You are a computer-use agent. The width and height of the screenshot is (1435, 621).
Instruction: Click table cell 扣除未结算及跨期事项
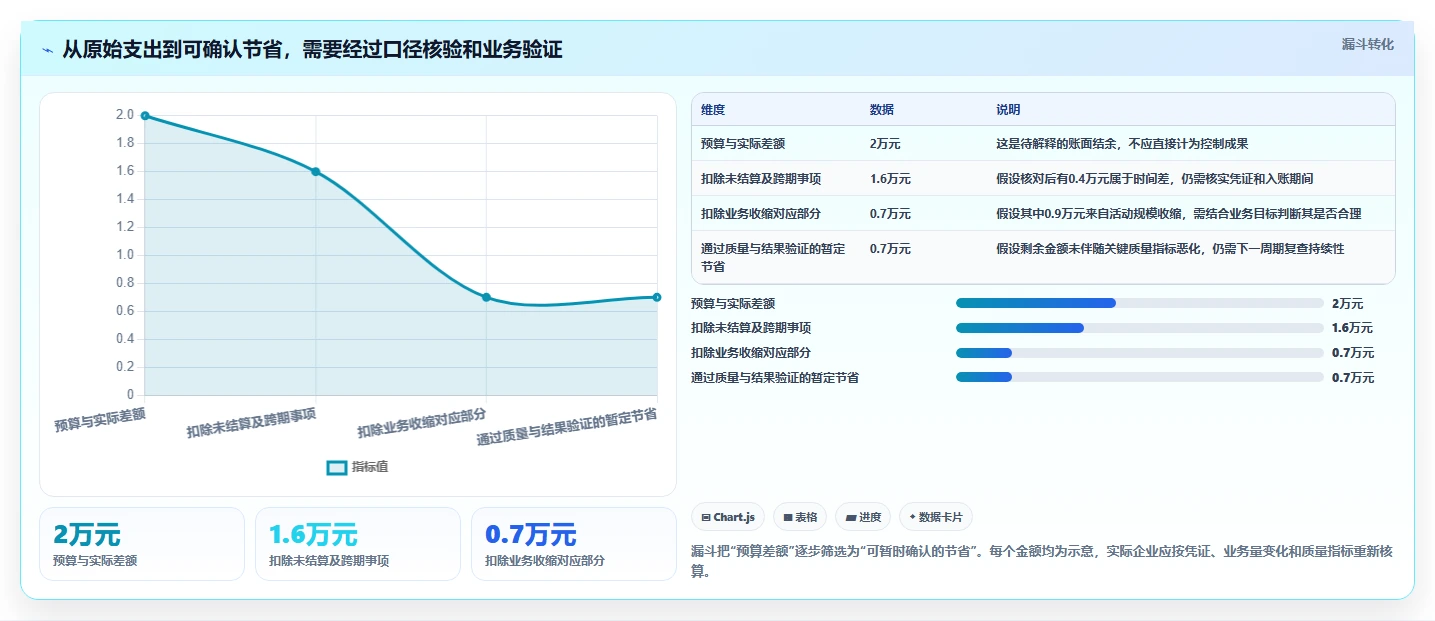761,179
